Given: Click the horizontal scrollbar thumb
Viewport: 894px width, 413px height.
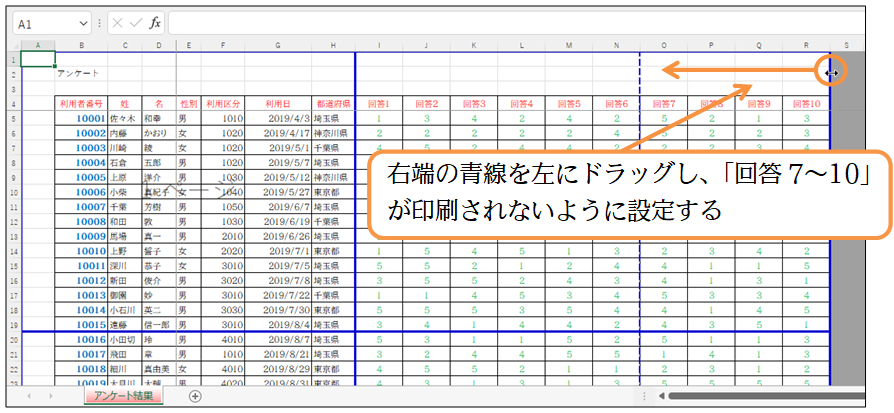Looking at the screenshot, I should pyautogui.click(x=767, y=396).
